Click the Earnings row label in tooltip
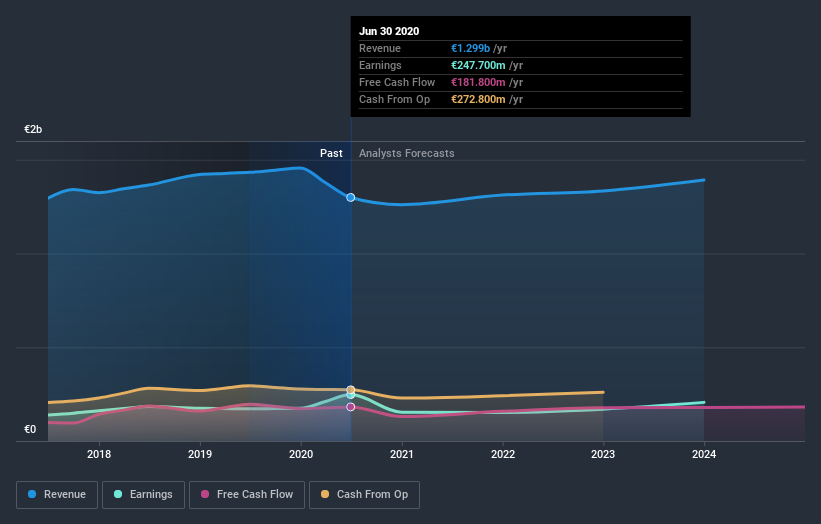This screenshot has height=524, width=821. click(380, 65)
